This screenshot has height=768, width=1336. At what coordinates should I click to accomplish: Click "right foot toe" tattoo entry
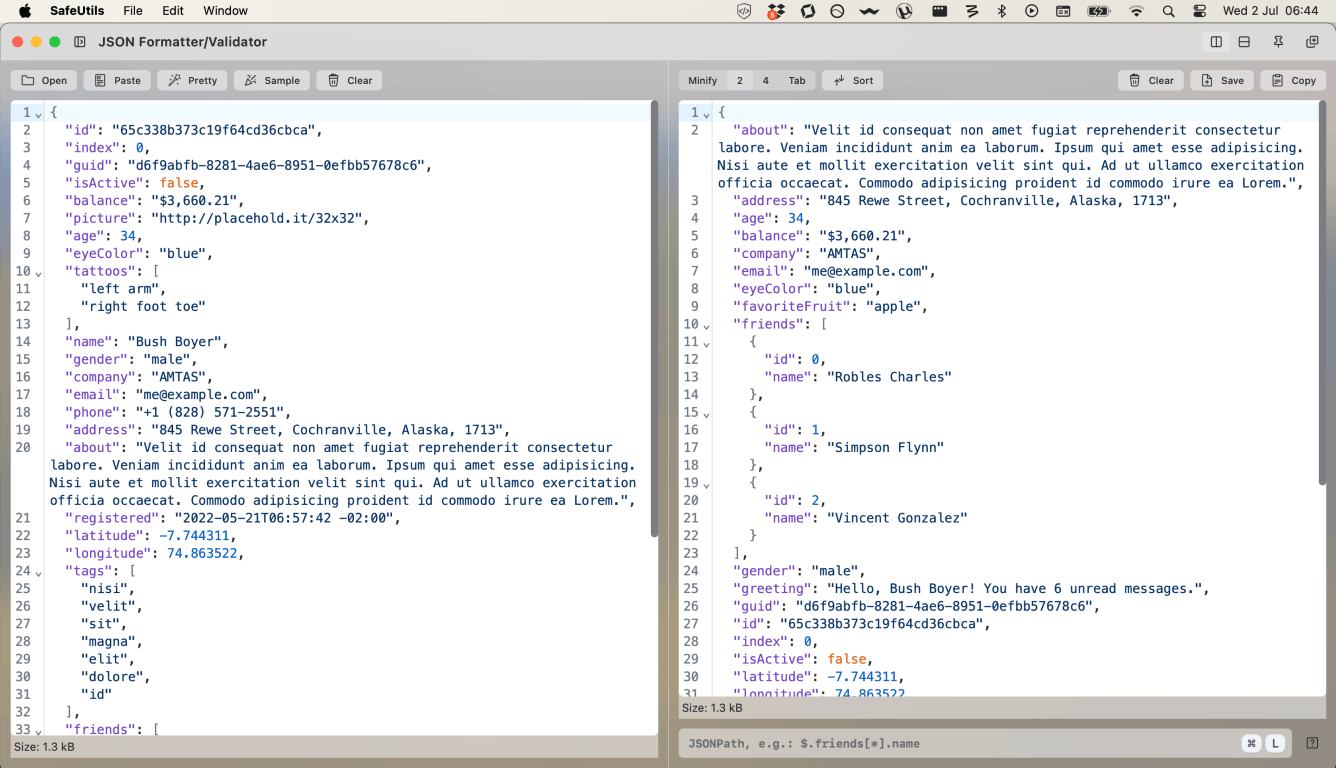143,307
